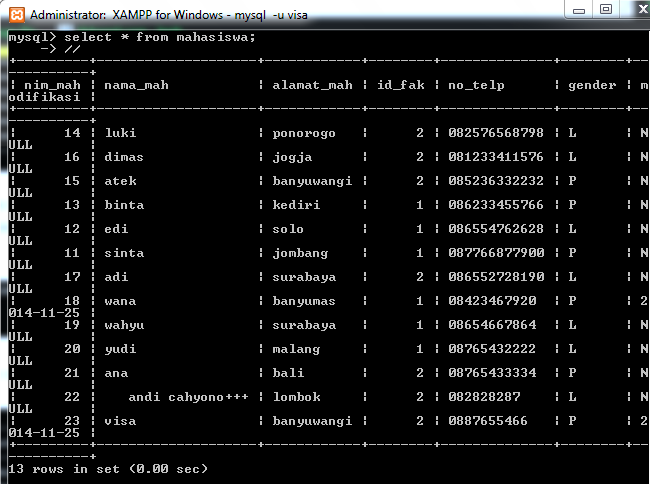Click the address 'kediri'
Image resolution: width=650 pixels, height=484 pixels.
296,205
